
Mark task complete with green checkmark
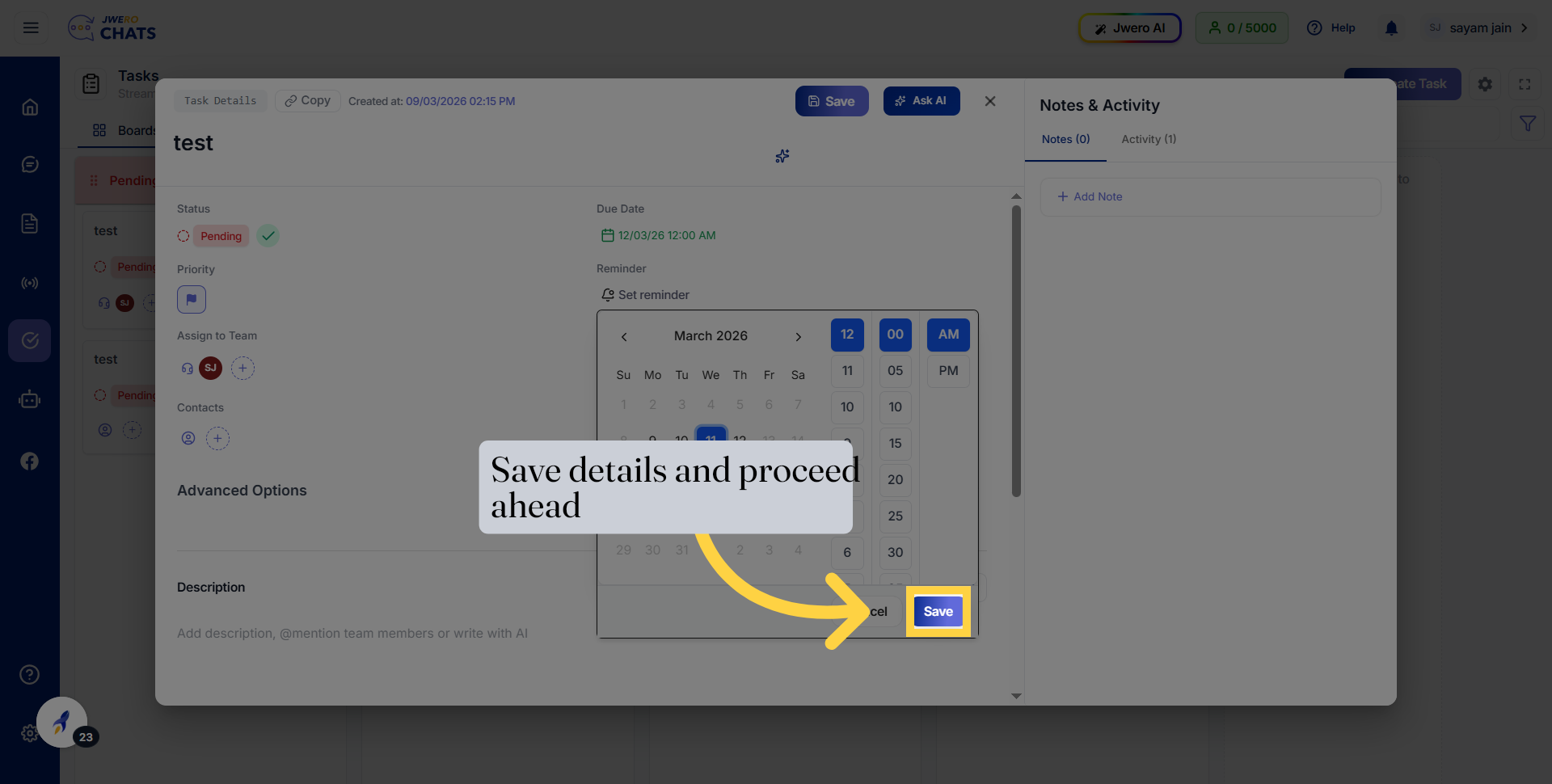(268, 236)
